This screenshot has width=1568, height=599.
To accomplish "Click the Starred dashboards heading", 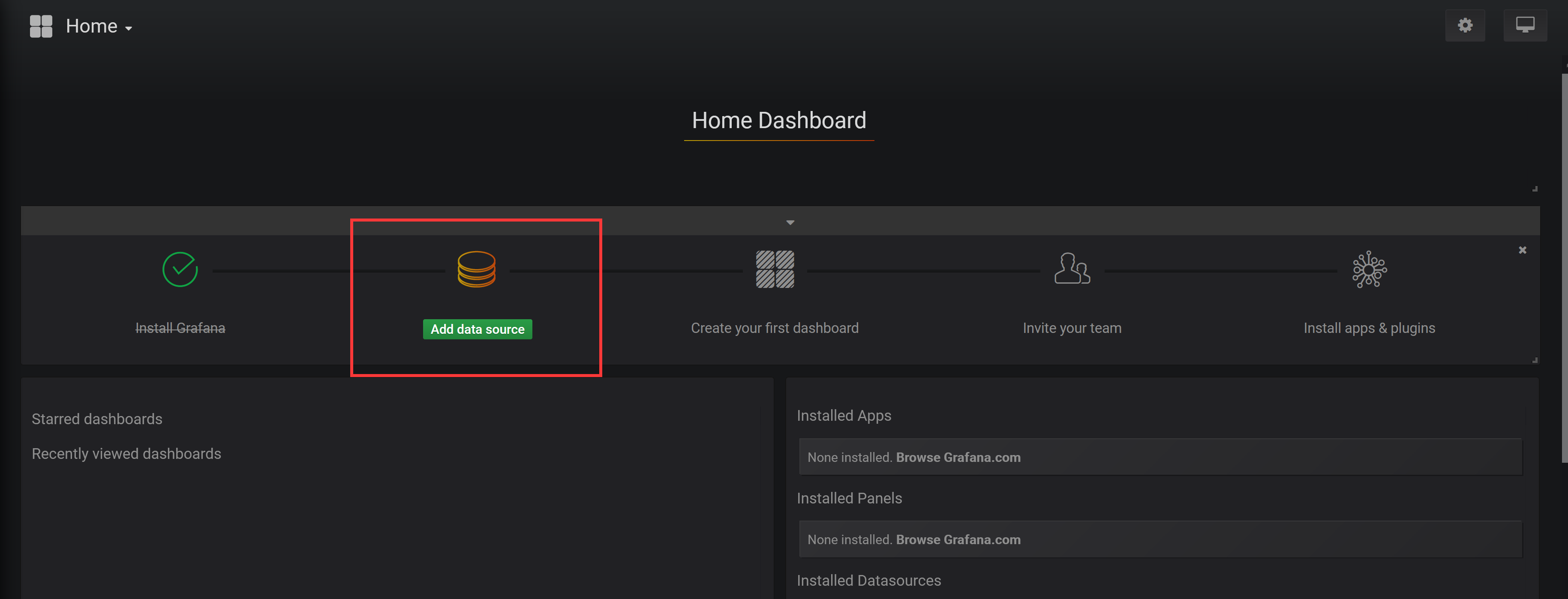I will tap(97, 419).
